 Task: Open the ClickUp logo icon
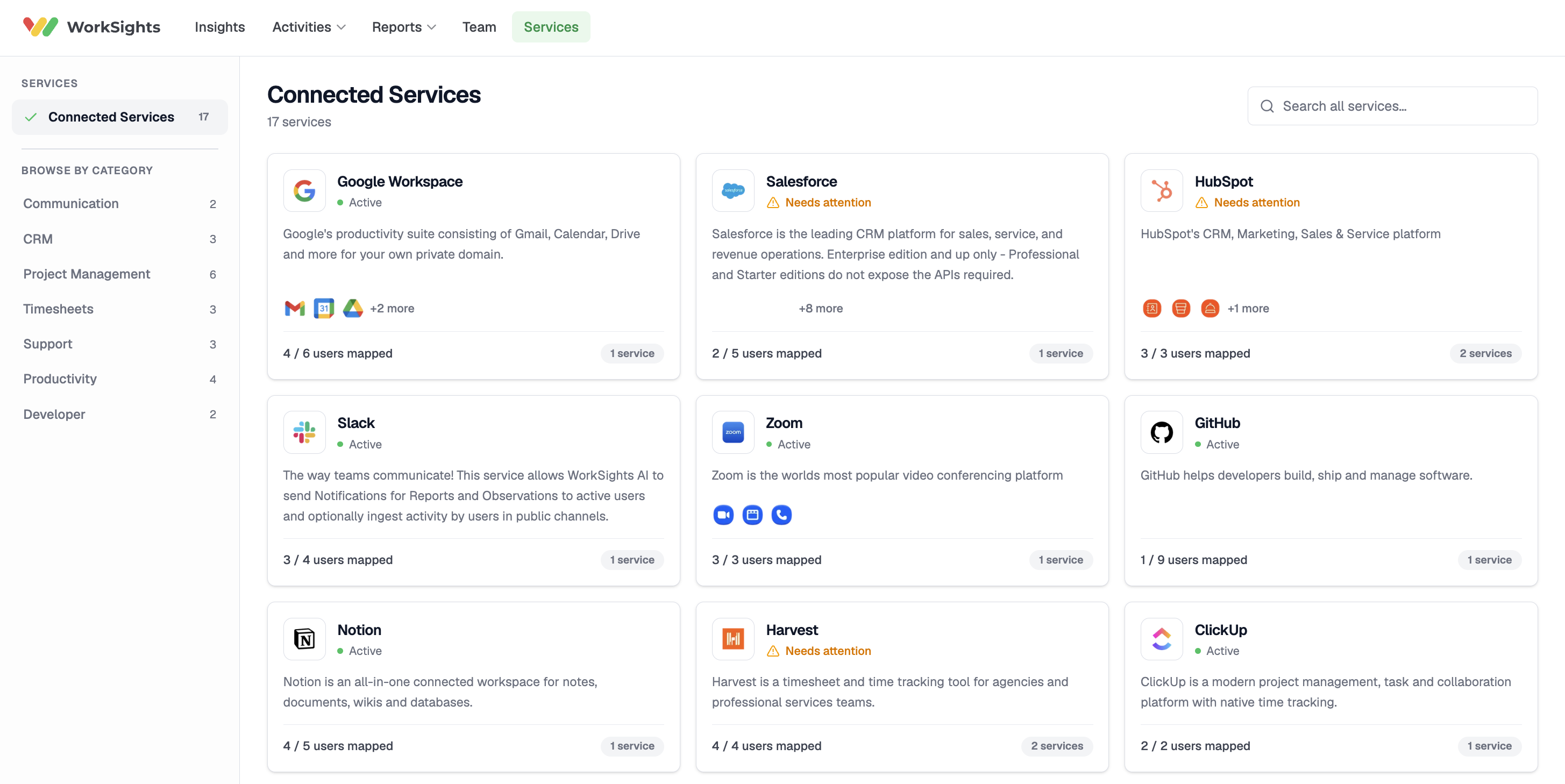click(x=1162, y=639)
